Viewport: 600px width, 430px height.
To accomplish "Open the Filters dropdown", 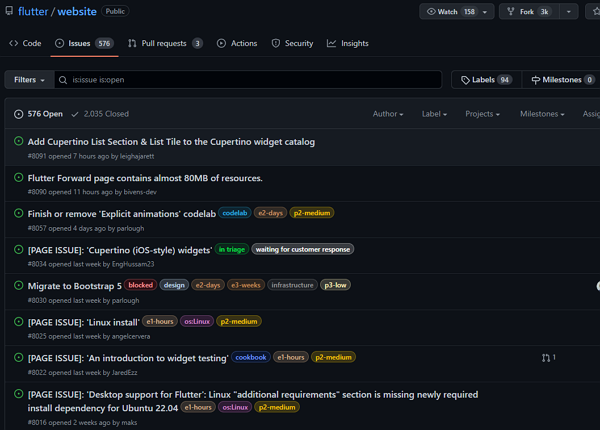I will pyautogui.click(x=29, y=80).
